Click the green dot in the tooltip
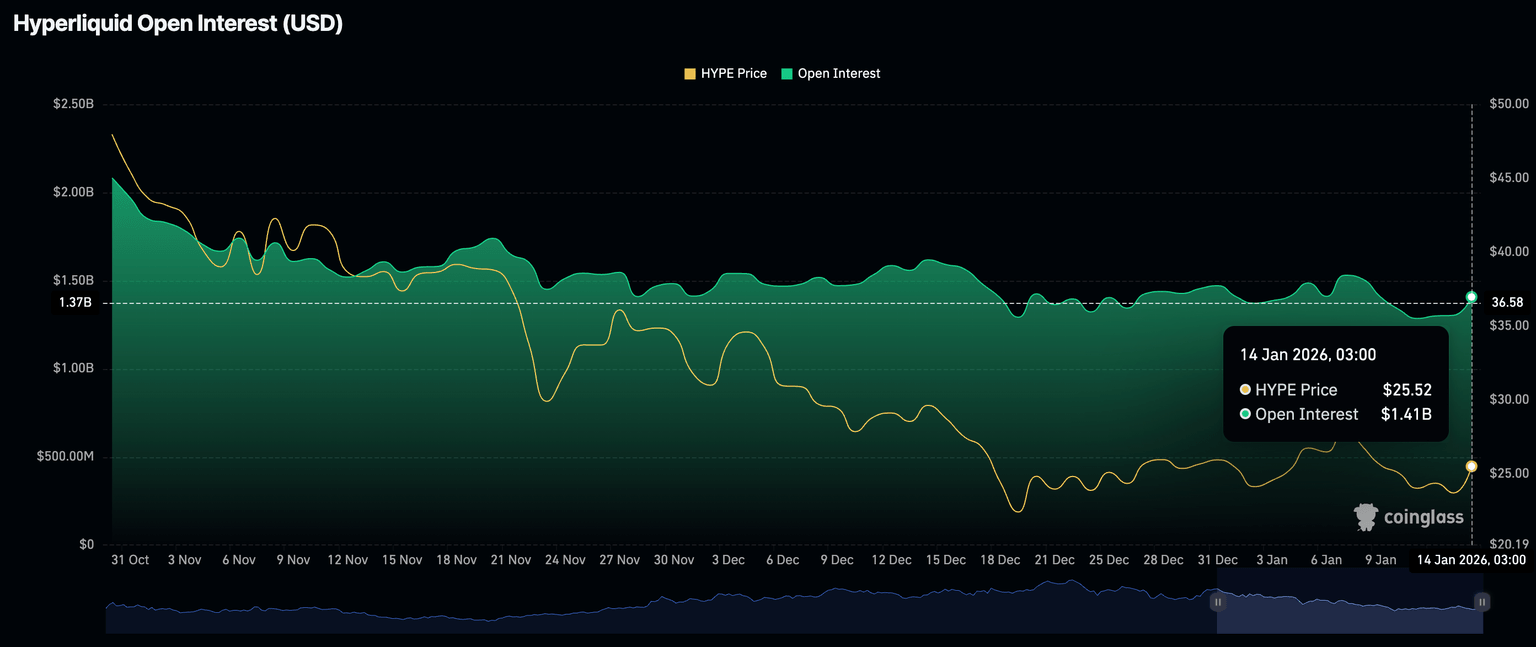Screen dimensions: 1536x647 pos(1245,414)
